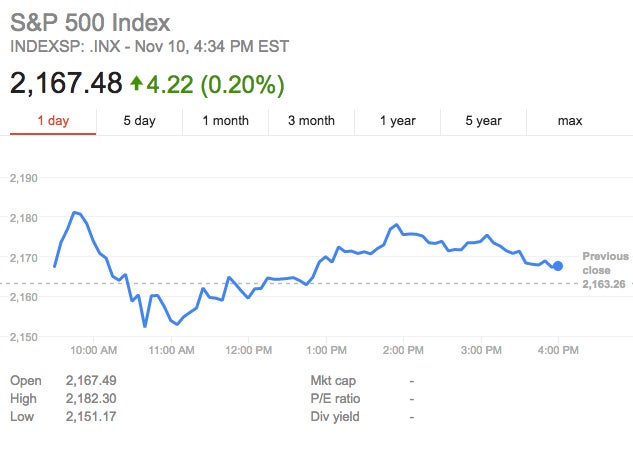Select the 1 year tab
The image size is (633, 450).
click(397, 121)
